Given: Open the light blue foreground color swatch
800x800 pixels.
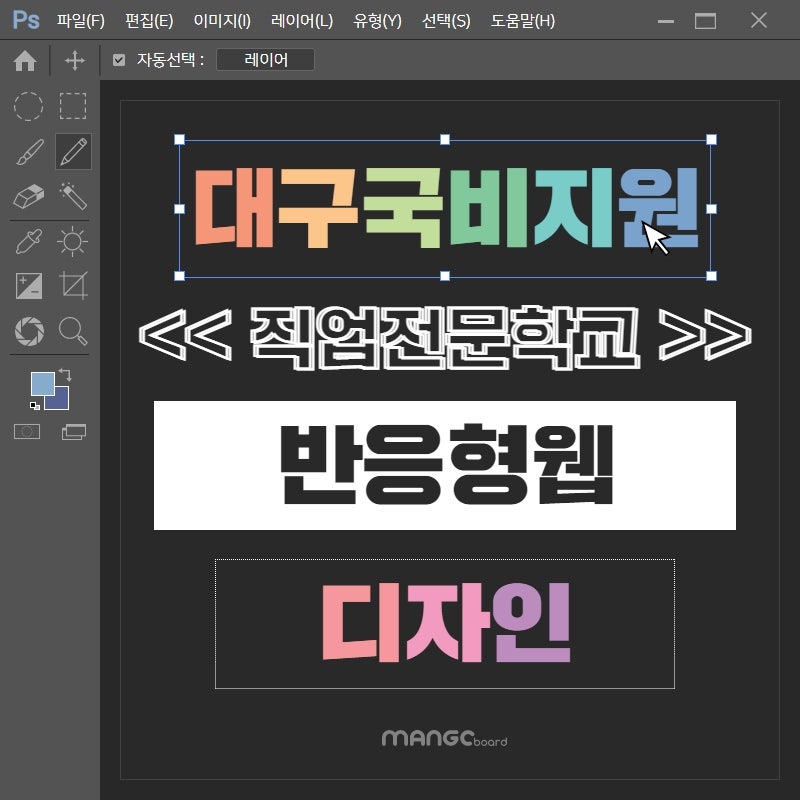Looking at the screenshot, I should 42,383.
